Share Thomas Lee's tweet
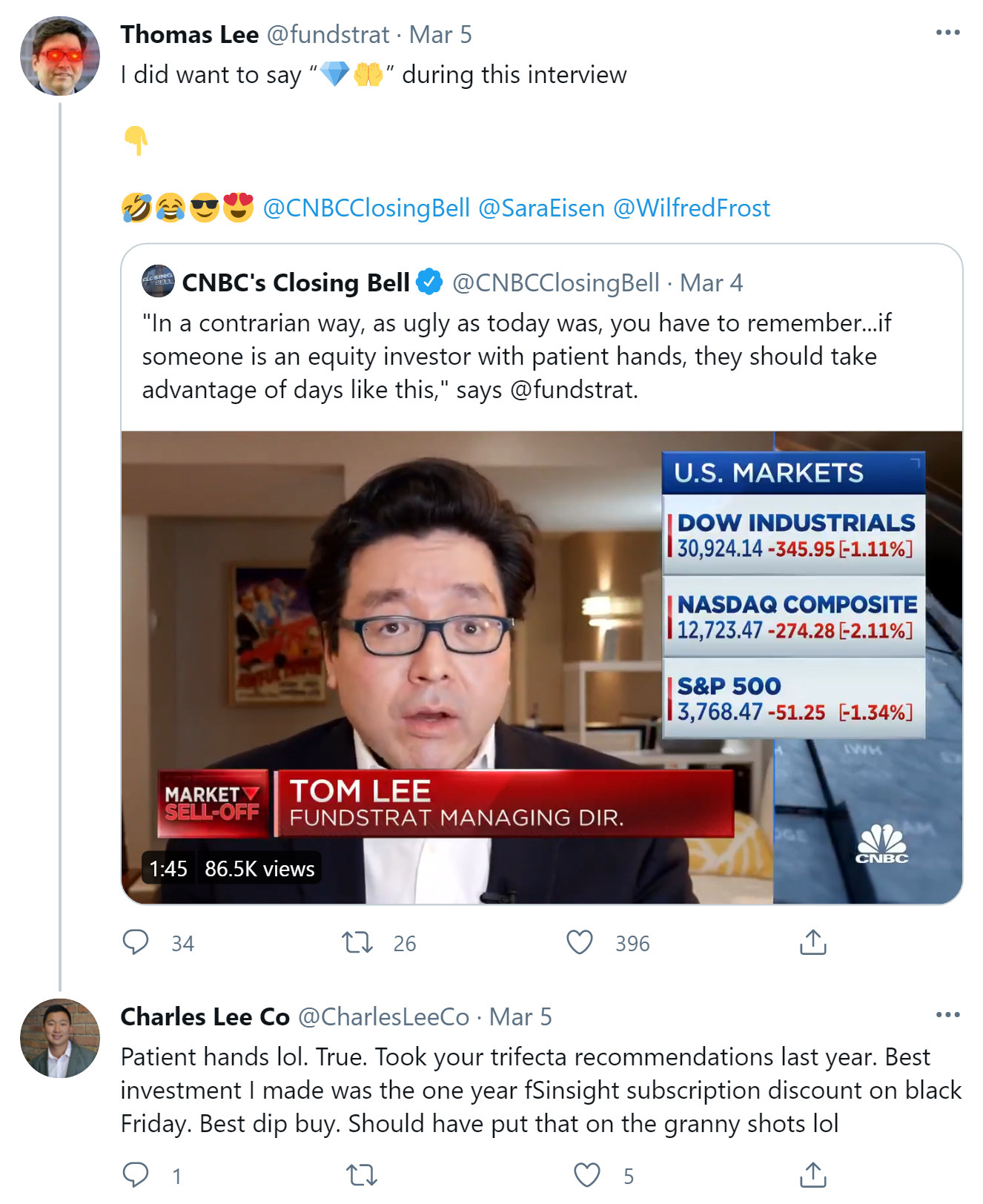 pyautogui.click(x=812, y=942)
